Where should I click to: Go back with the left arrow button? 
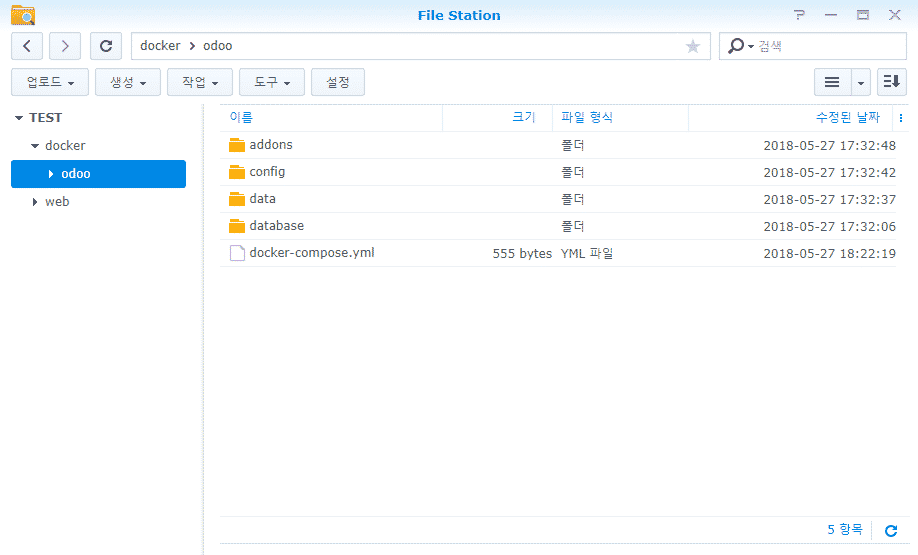(27, 46)
